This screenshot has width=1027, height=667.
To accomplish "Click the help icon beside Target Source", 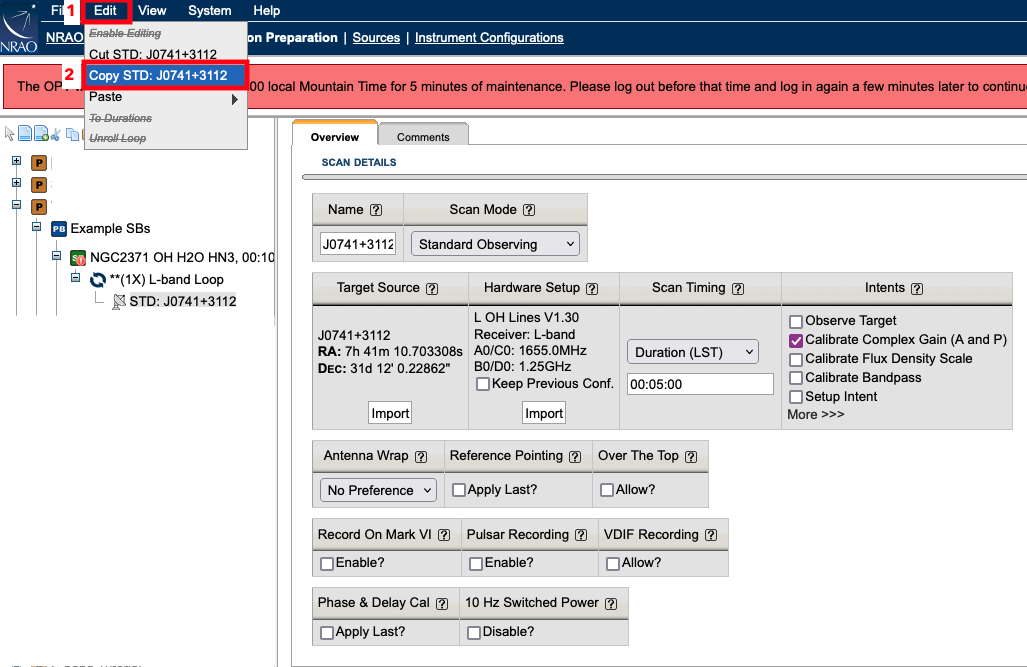I will [x=432, y=288].
